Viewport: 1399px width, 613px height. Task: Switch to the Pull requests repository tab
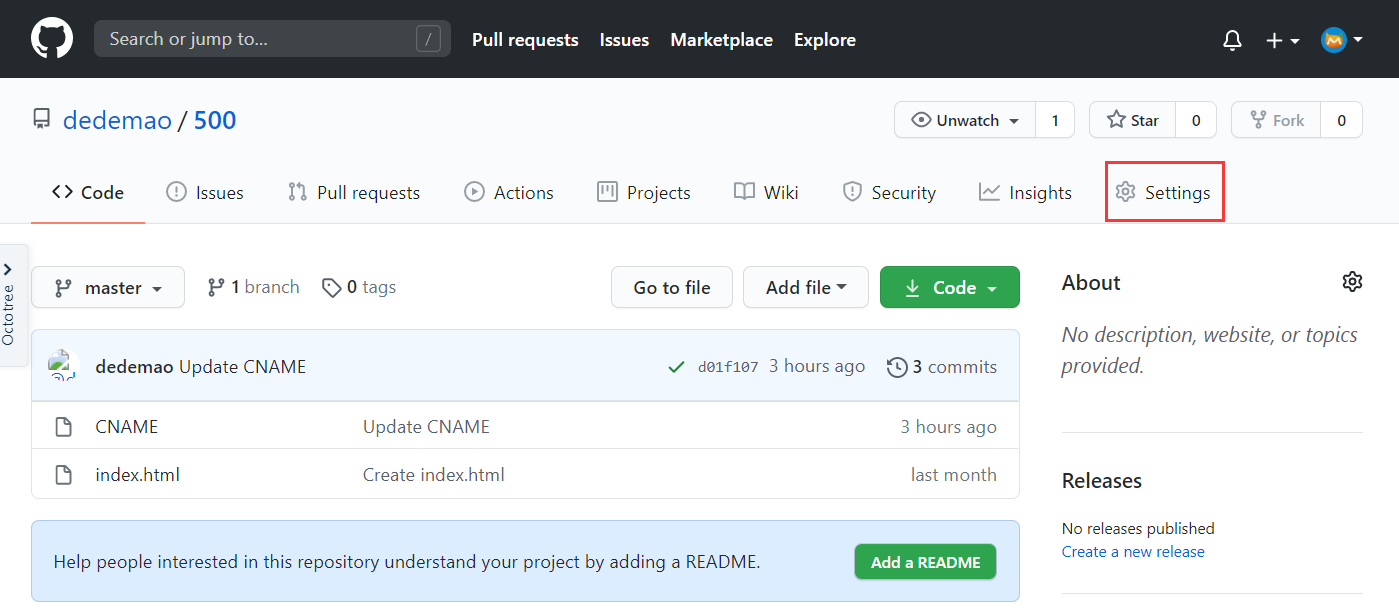(x=354, y=193)
